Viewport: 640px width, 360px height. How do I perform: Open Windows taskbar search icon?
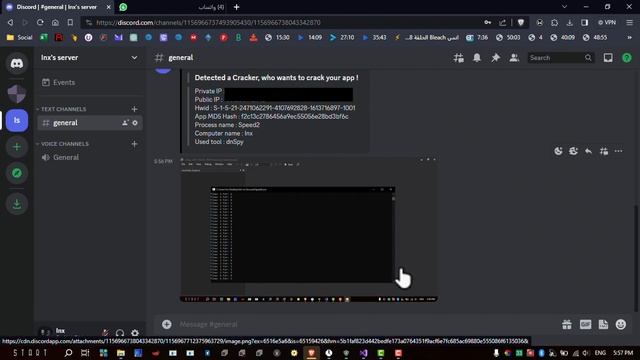pos(68,353)
